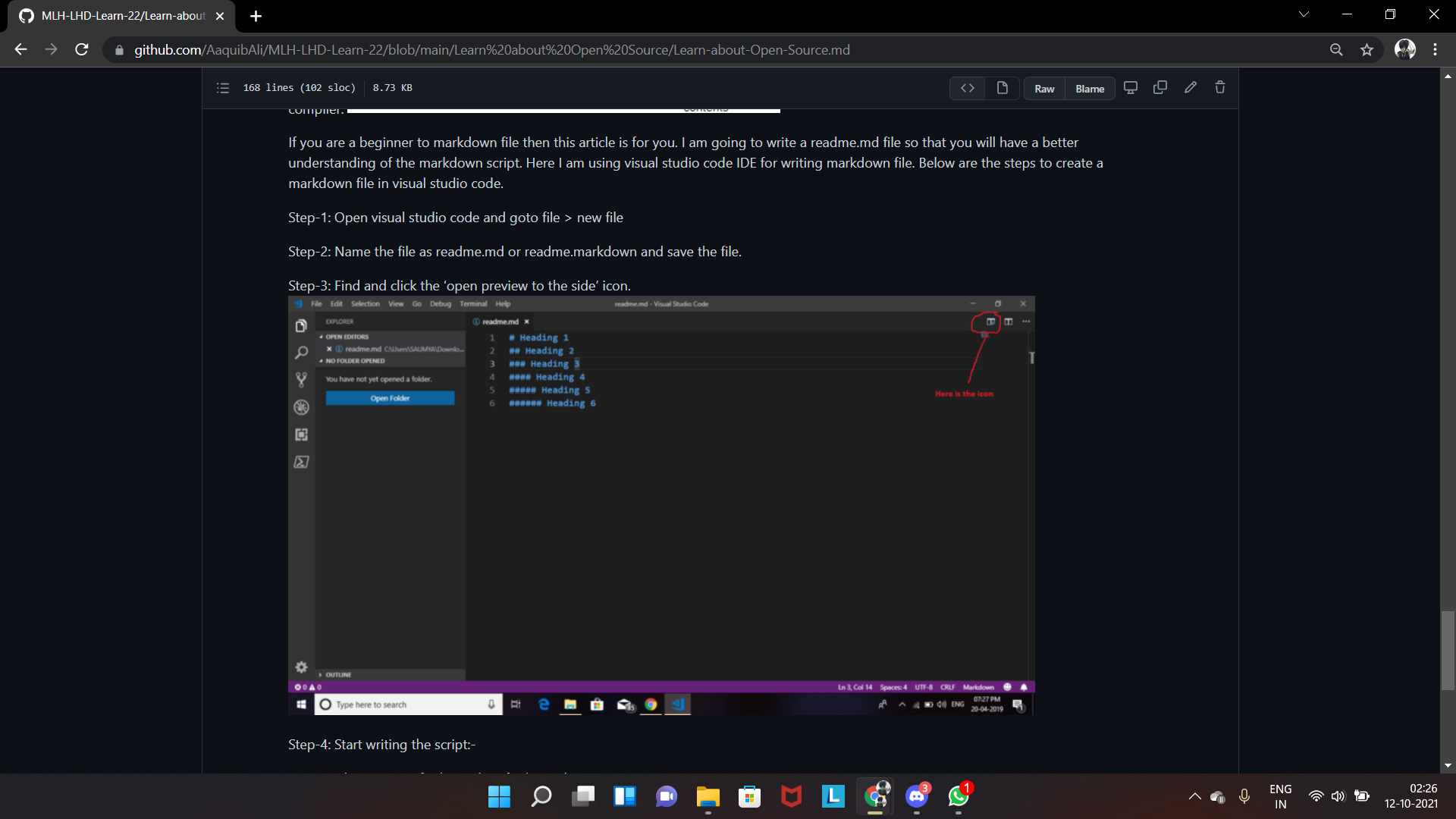
Task: Open the table of contents outline icon
Action: (x=223, y=88)
